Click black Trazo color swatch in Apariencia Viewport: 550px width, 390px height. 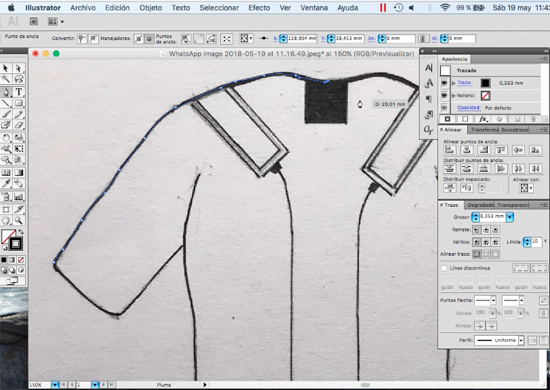click(x=485, y=83)
